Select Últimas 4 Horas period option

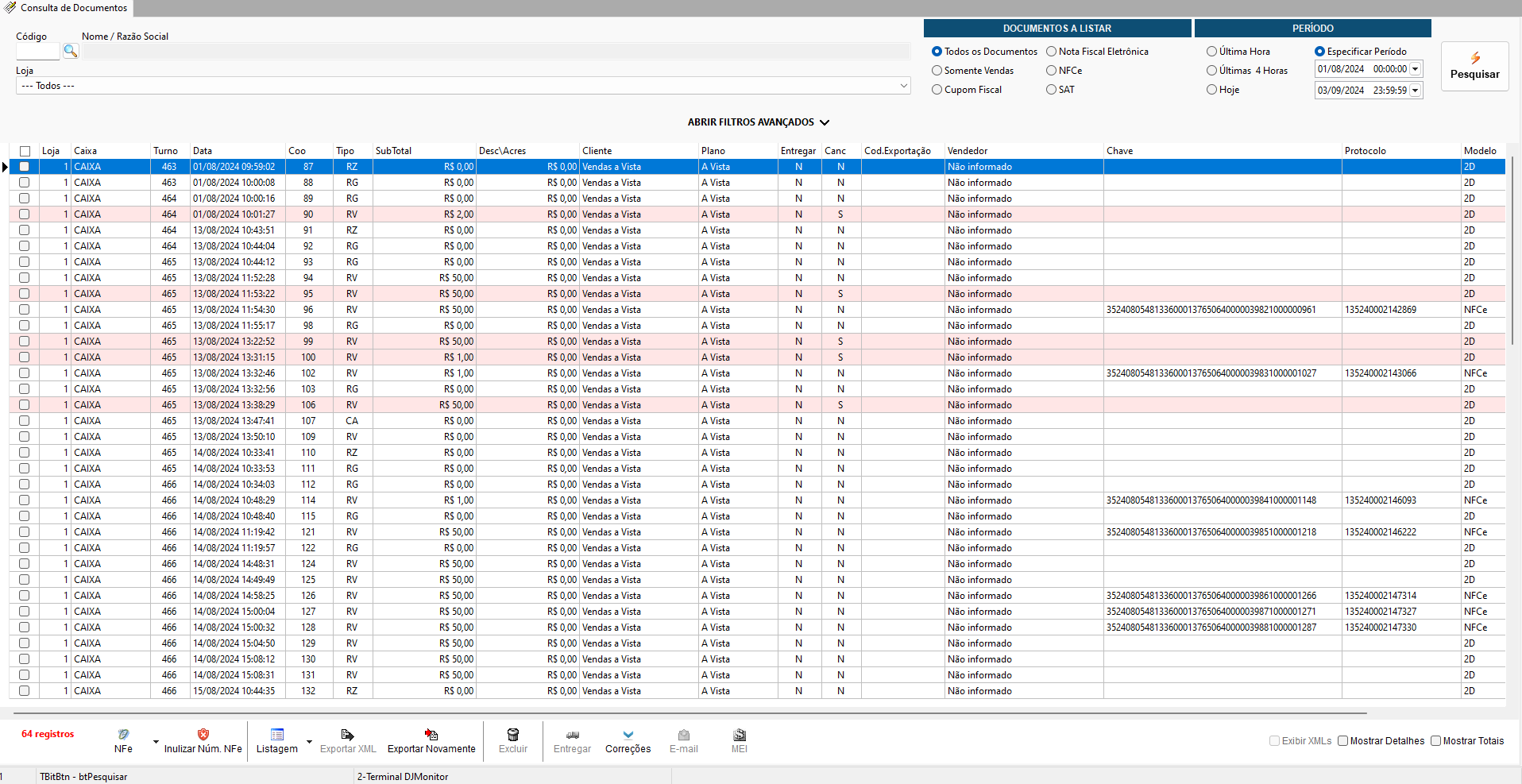tap(1211, 71)
